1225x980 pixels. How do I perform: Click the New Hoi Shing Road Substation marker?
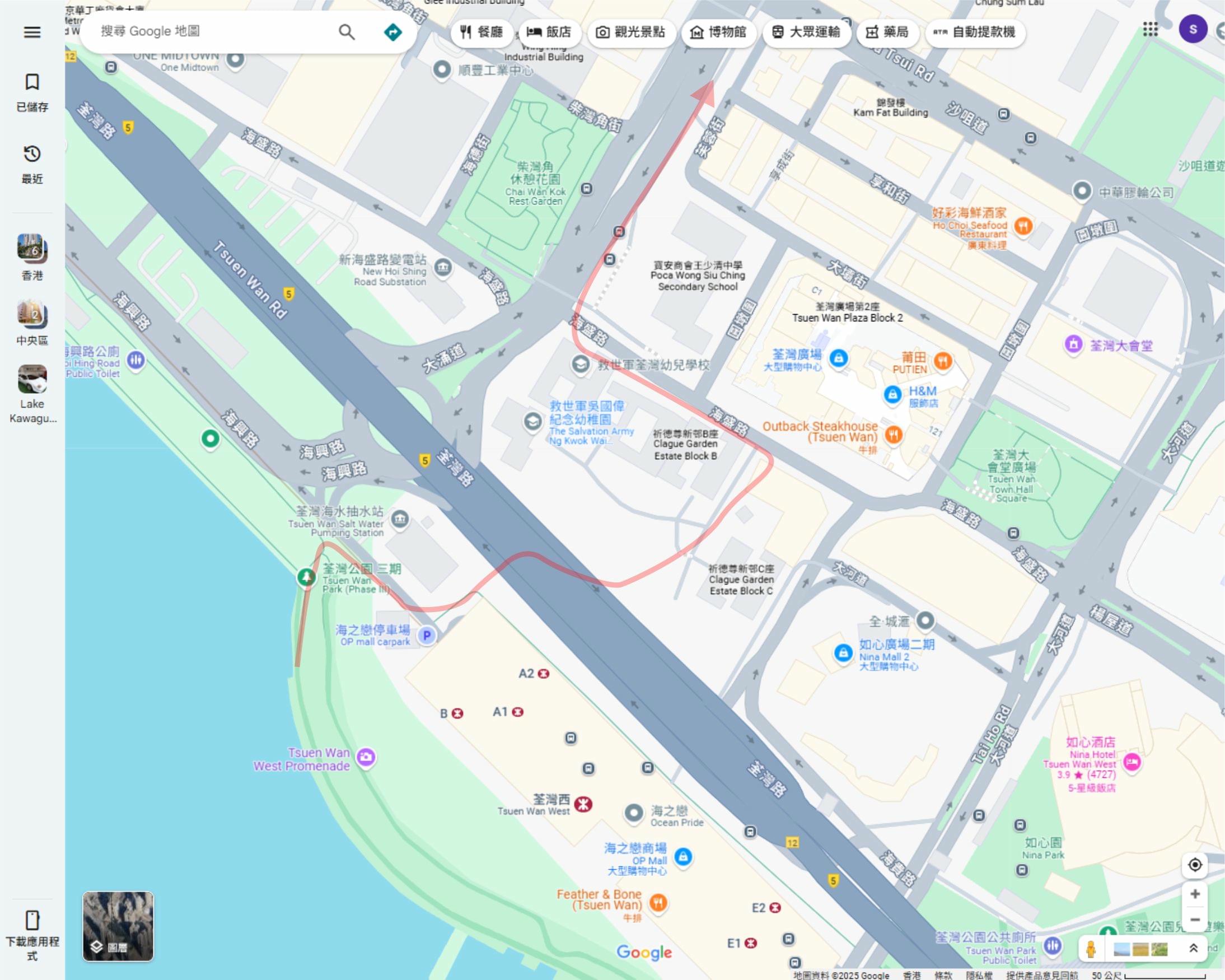click(x=443, y=267)
